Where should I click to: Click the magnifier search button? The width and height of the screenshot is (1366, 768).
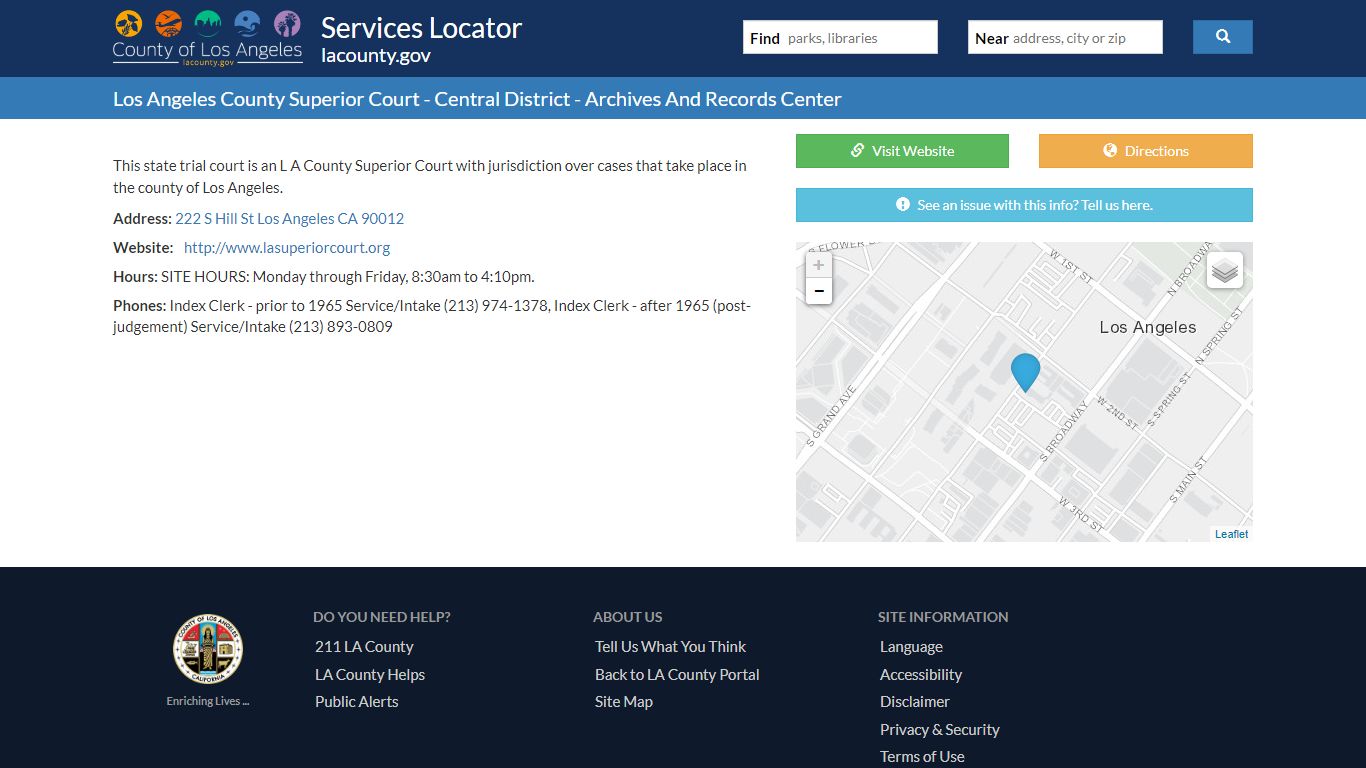[1222, 37]
